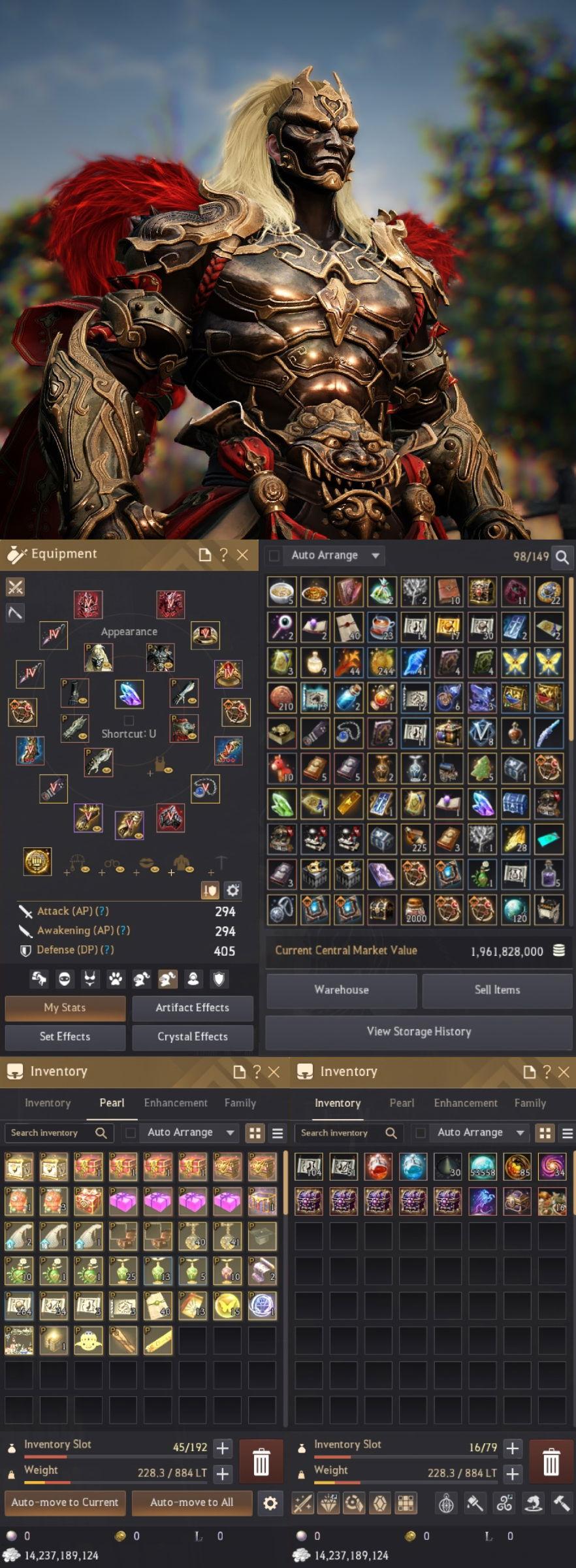The image size is (576, 1568).
Task: Click the Auto-move to All button
Action: [192, 1502]
